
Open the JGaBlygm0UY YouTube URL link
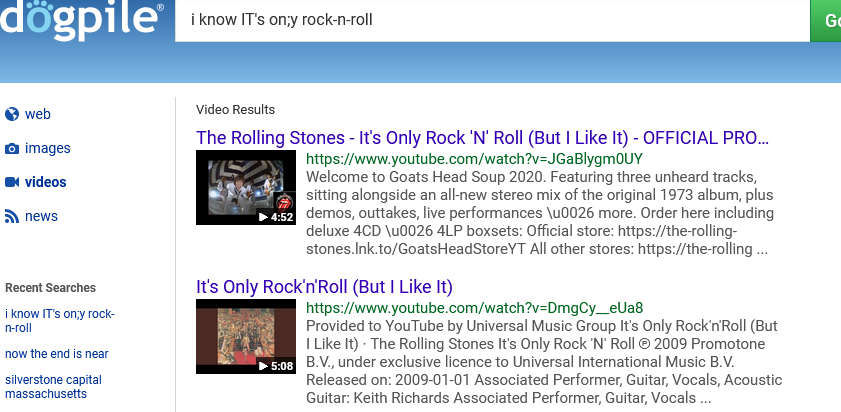point(474,159)
